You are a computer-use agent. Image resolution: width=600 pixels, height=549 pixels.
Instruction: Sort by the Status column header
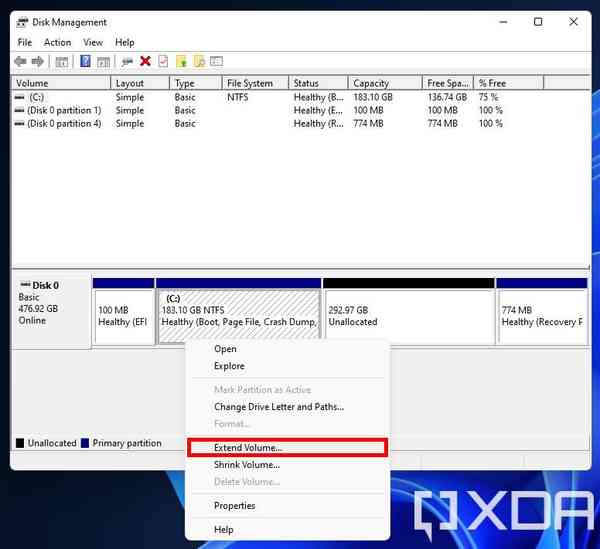tap(318, 83)
